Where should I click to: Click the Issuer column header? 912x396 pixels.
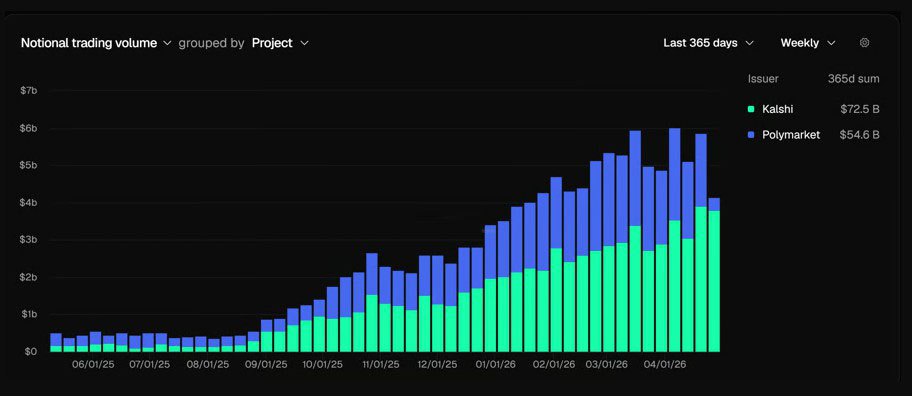coord(763,79)
